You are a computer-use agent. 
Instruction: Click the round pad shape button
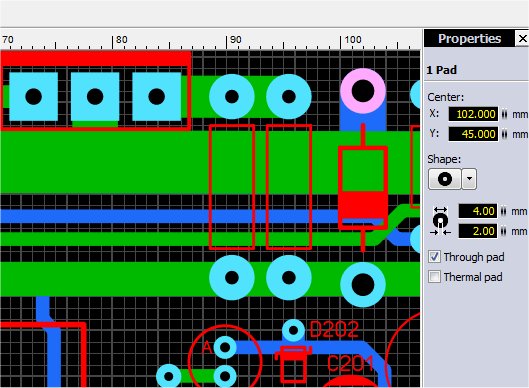coord(444,179)
